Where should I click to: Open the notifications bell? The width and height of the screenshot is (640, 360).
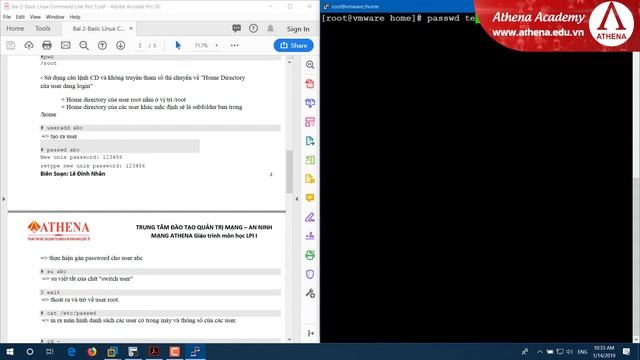click(x=271, y=28)
